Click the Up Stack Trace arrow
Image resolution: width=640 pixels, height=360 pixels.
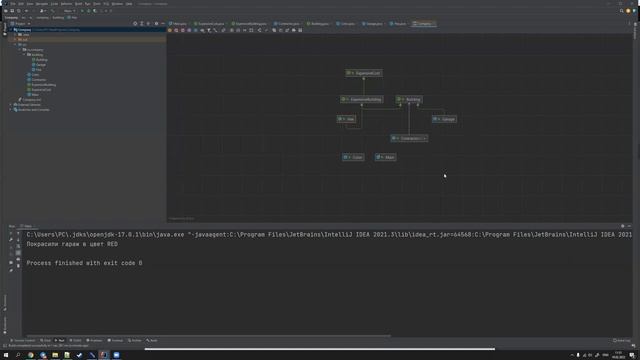(x=18, y=234)
